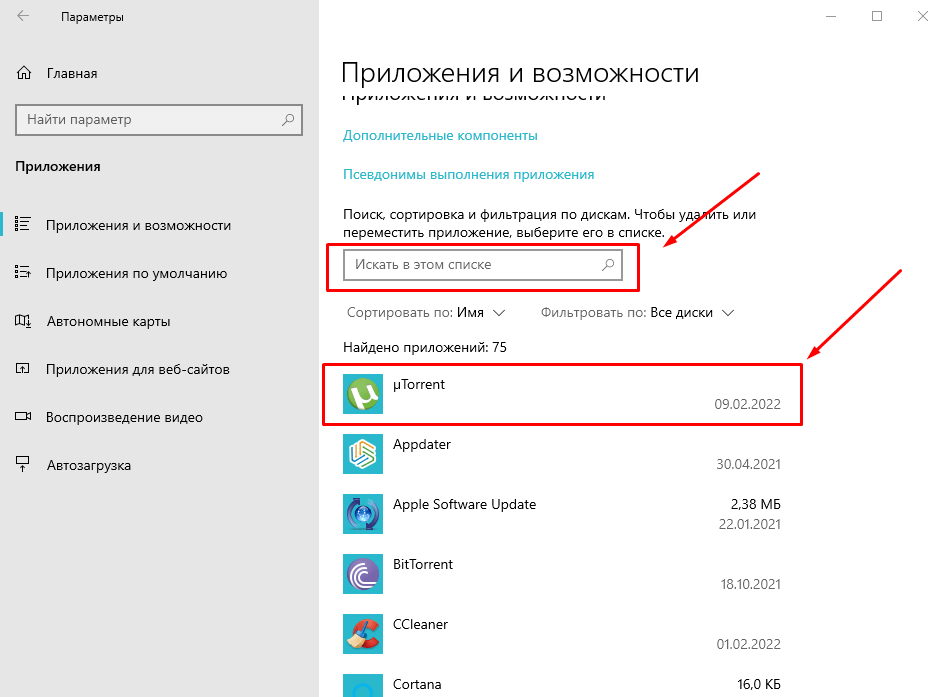
Task: Maximize the Параметры window
Action: point(877,16)
